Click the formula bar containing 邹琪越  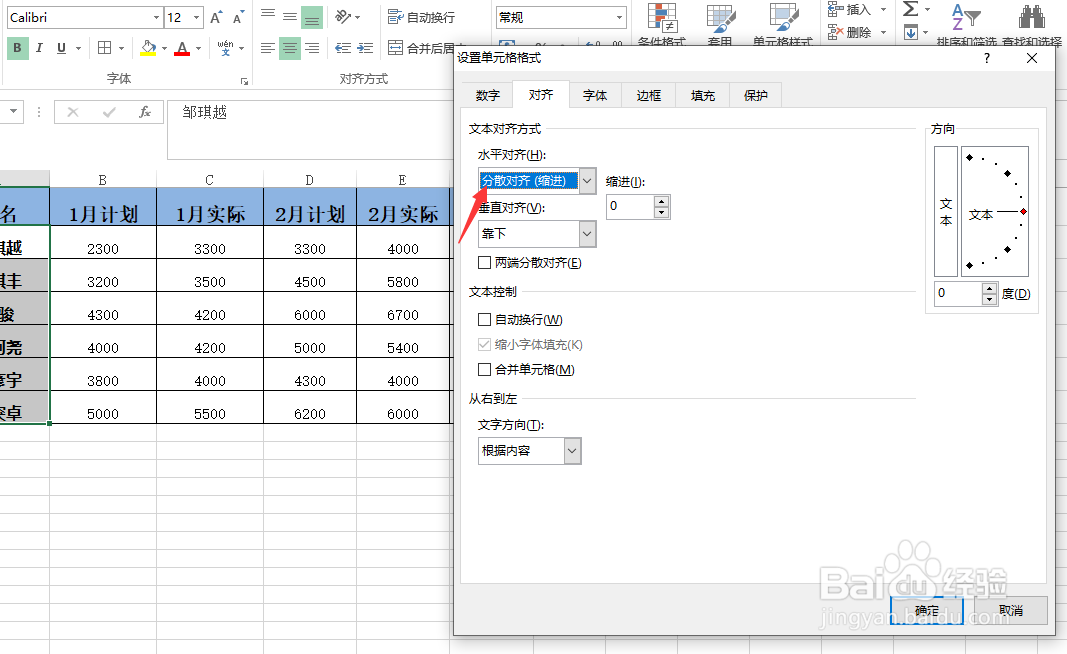click(x=310, y=129)
